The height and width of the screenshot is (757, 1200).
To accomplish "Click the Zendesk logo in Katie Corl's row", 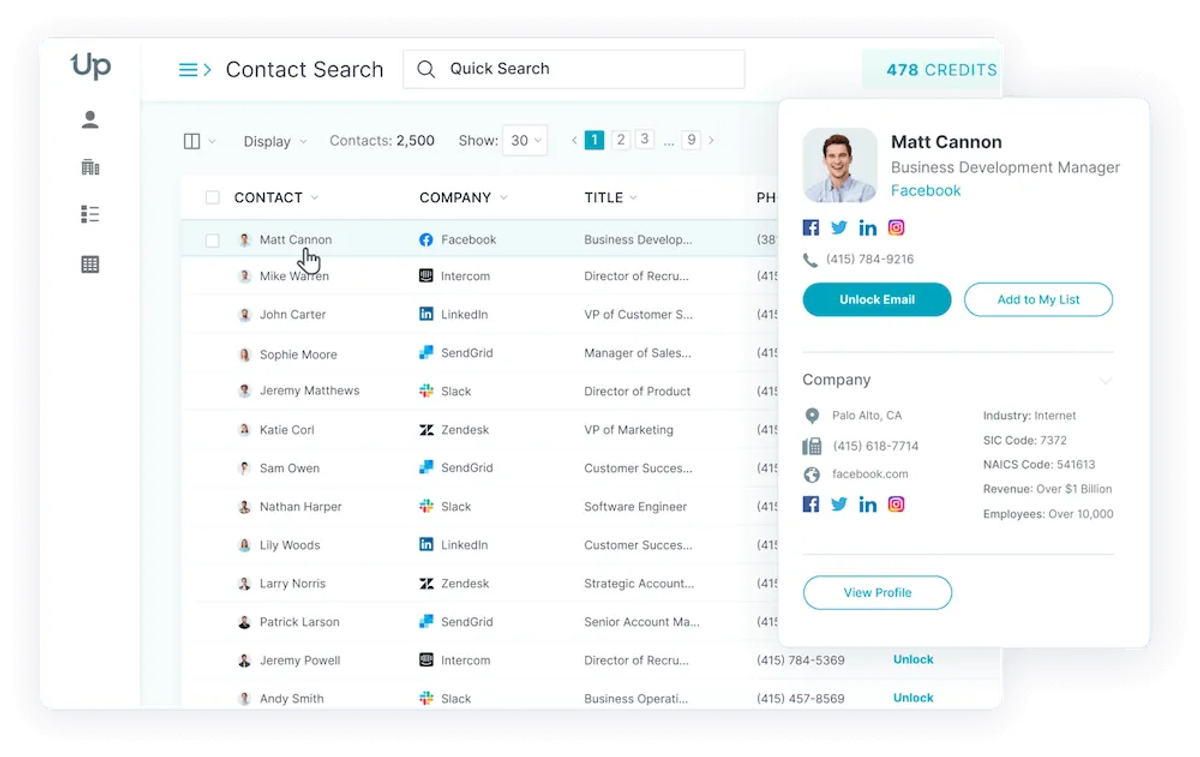I will [426, 430].
